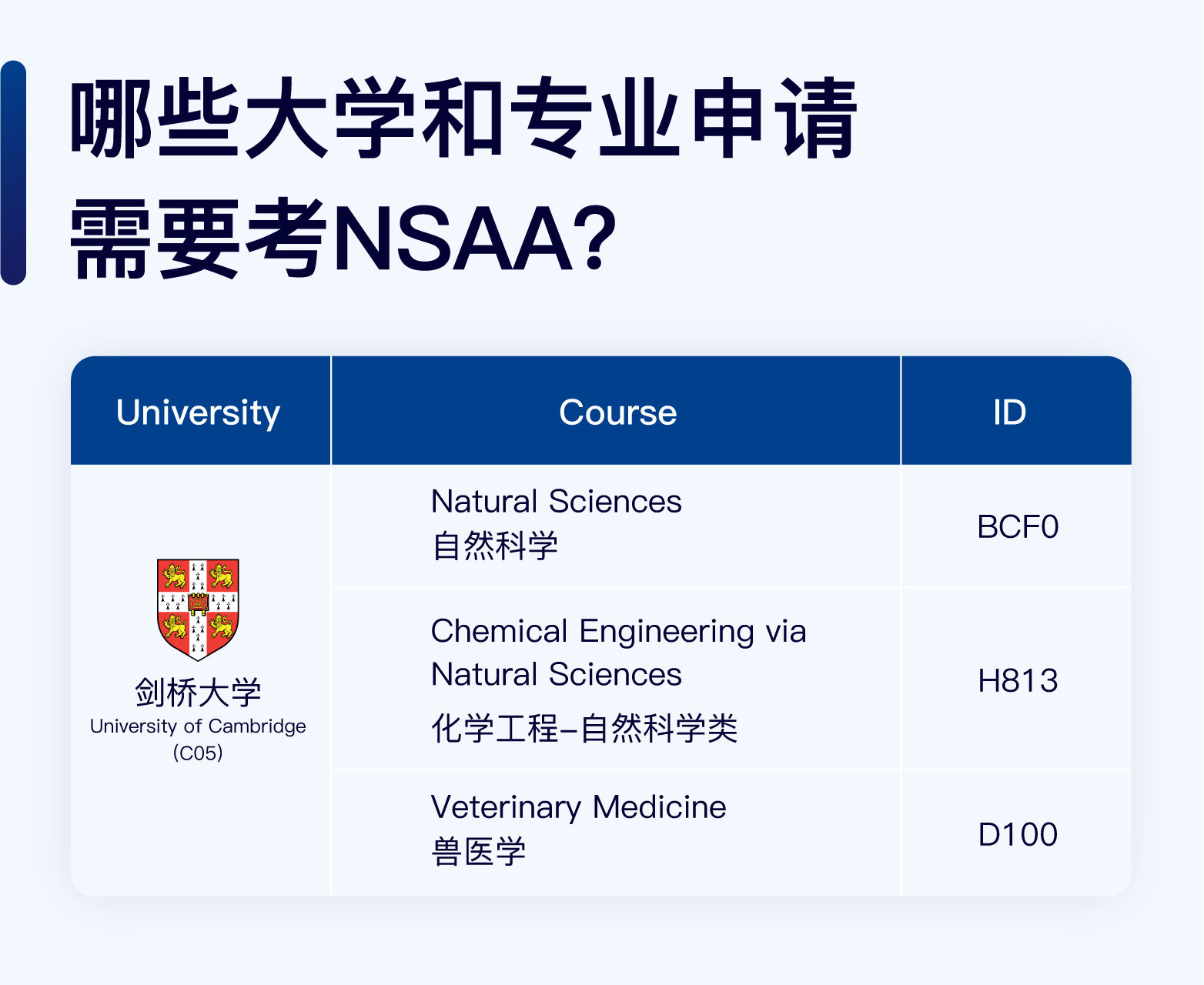Click the University column header

click(198, 412)
